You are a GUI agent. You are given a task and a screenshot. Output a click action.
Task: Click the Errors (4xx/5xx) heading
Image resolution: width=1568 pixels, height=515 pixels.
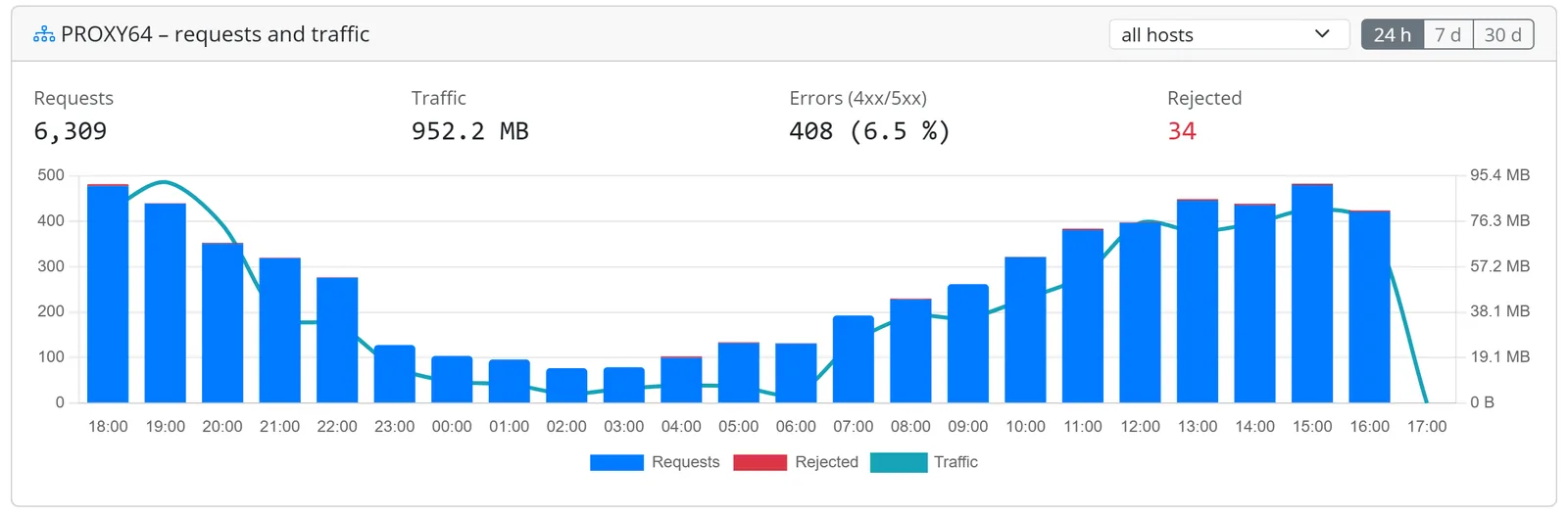coord(857,98)
